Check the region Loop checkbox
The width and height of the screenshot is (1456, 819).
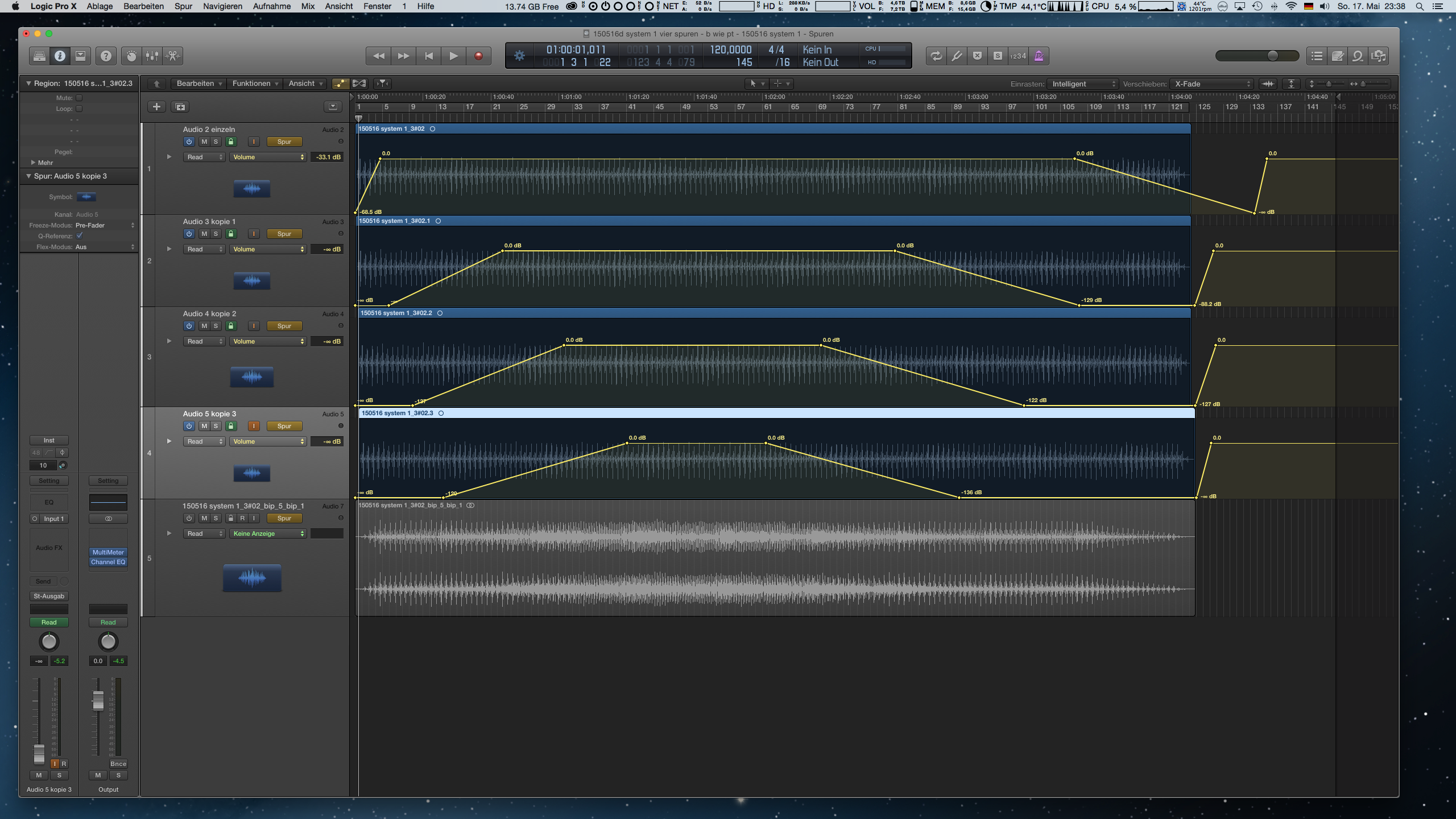click(79, 109)
